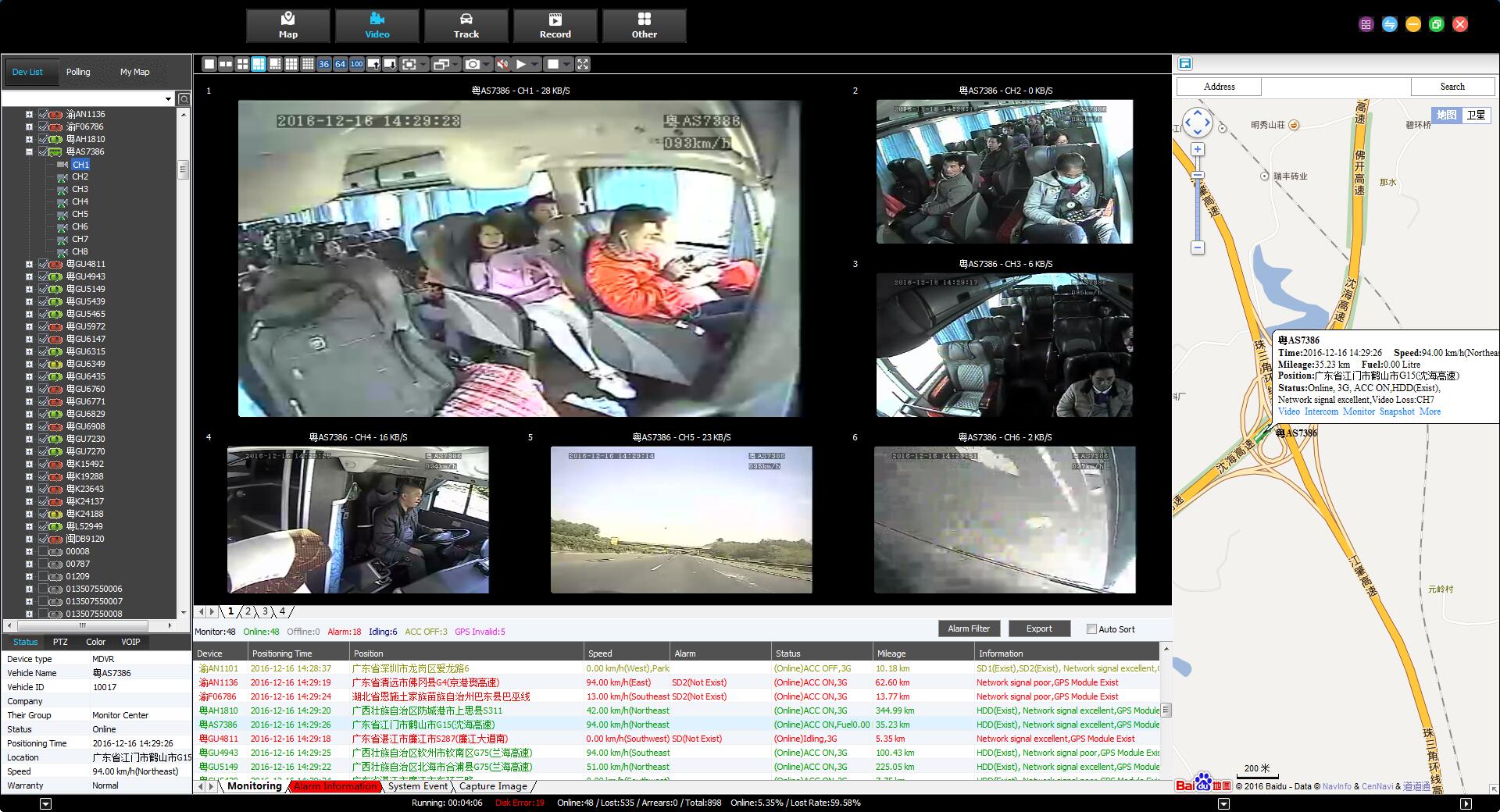Check the 01209 device checkbox

[44, 576]
